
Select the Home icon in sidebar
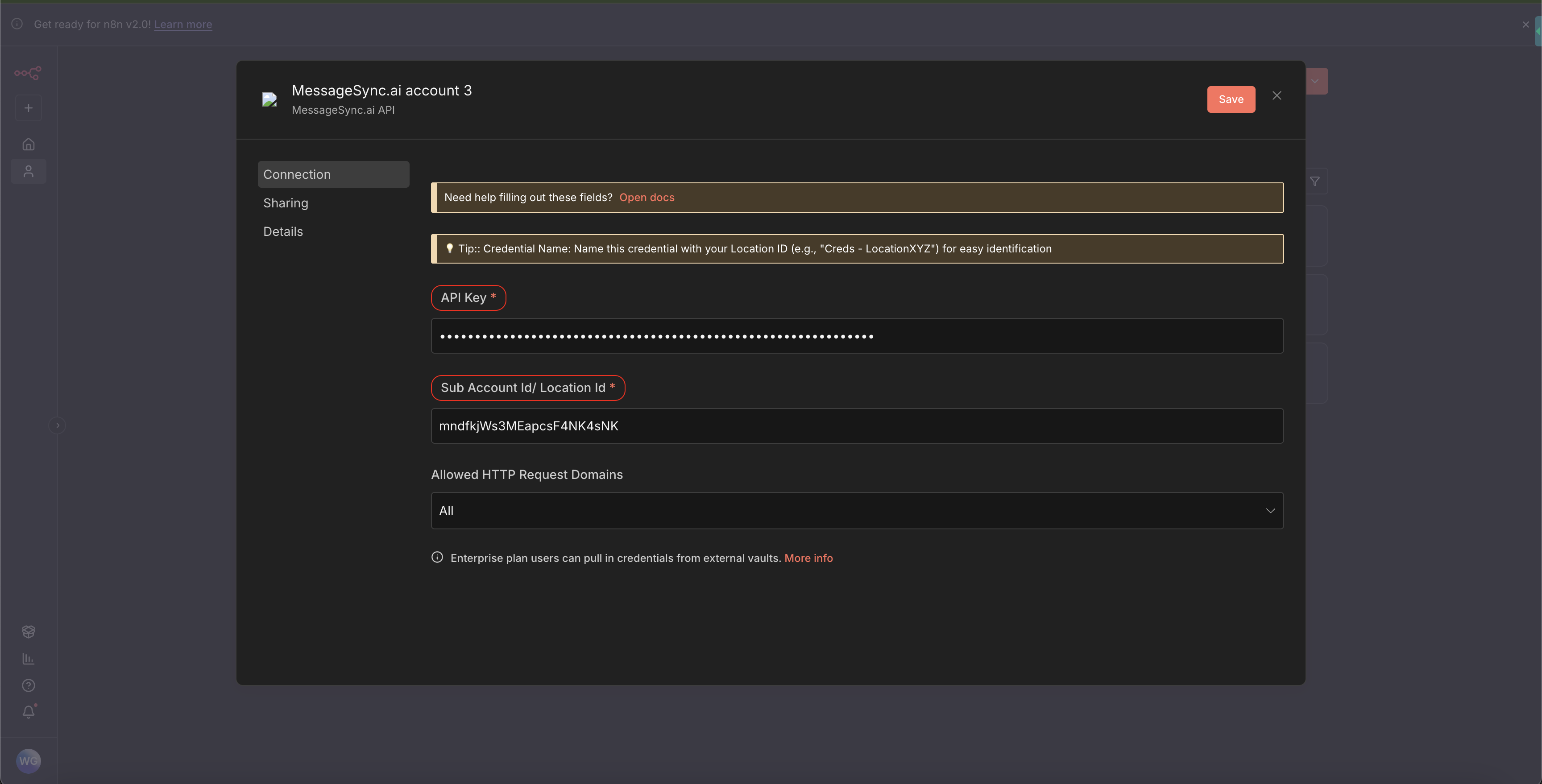click(28, 144)
